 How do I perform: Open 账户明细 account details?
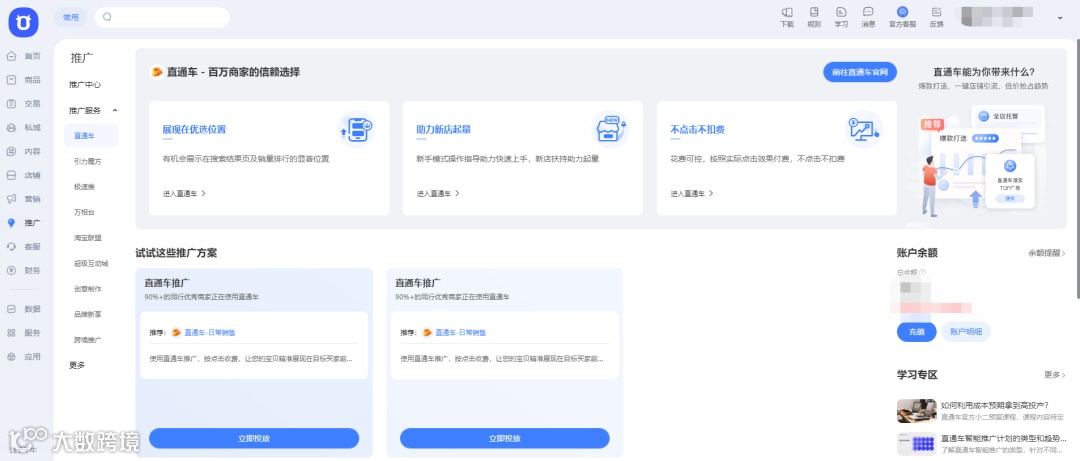(x=966, y=331)
